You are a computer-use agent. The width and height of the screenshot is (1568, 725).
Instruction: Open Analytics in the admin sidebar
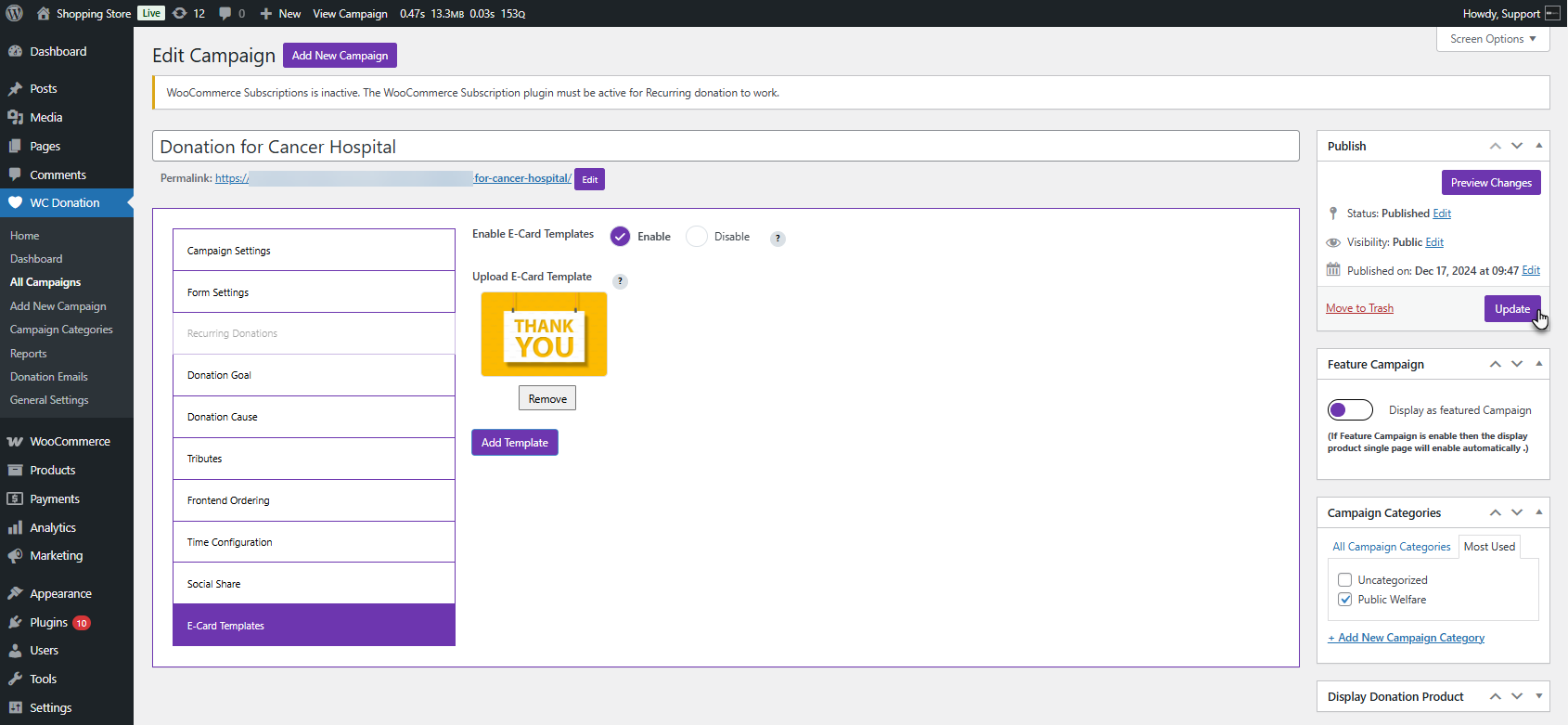[x=53, y=527]
